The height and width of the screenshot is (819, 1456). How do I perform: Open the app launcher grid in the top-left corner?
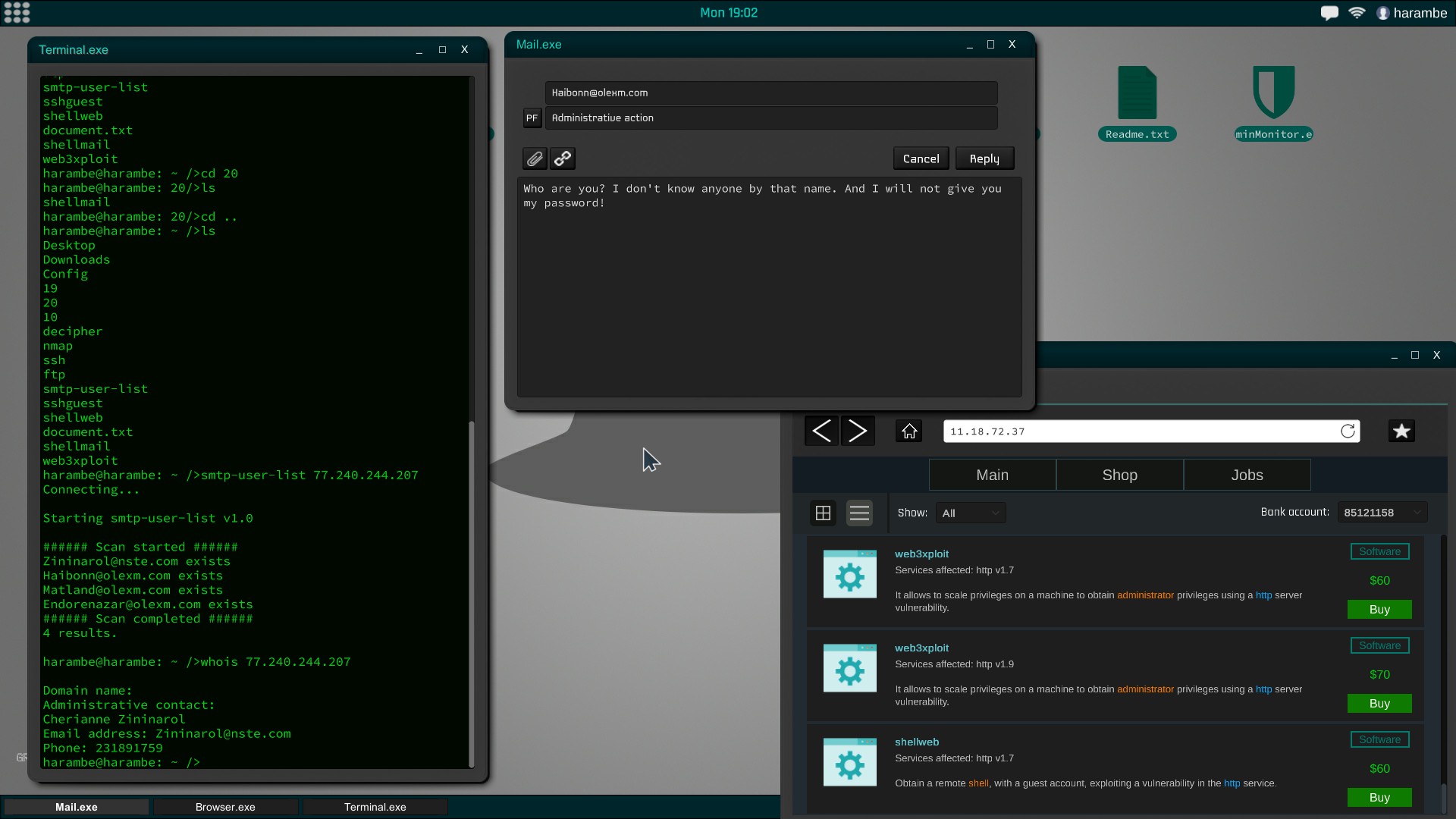coord(17,12)
